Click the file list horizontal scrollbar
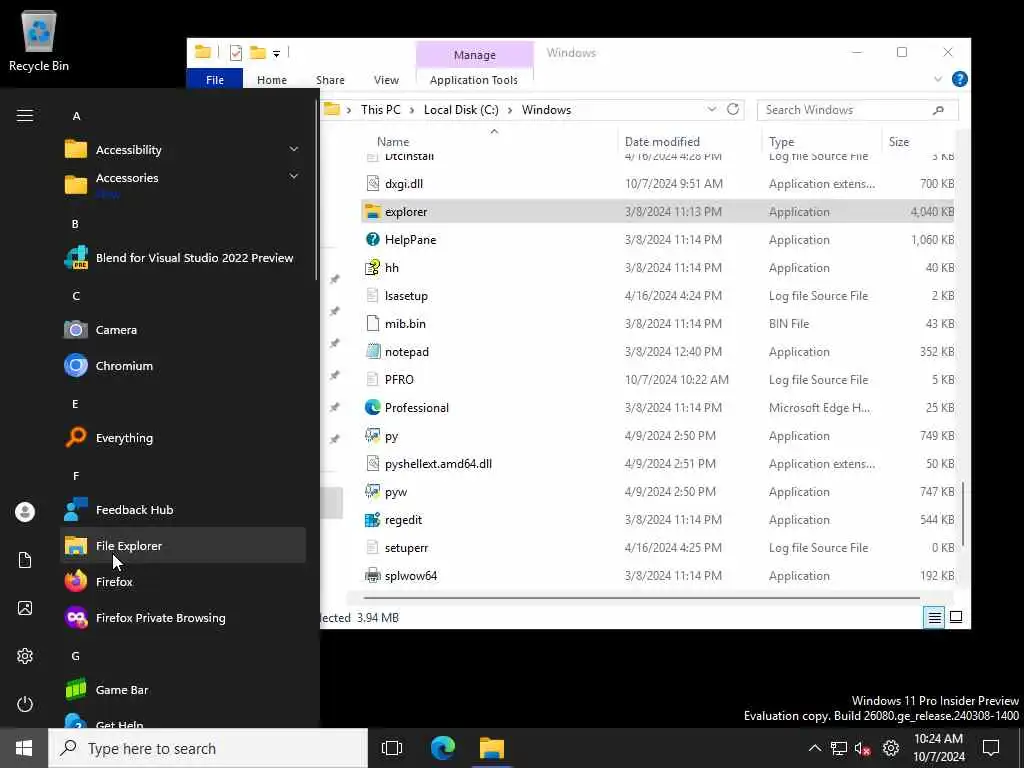Image resolution: width=1024 pixels, height=768 pixels. tap(641, 597)
